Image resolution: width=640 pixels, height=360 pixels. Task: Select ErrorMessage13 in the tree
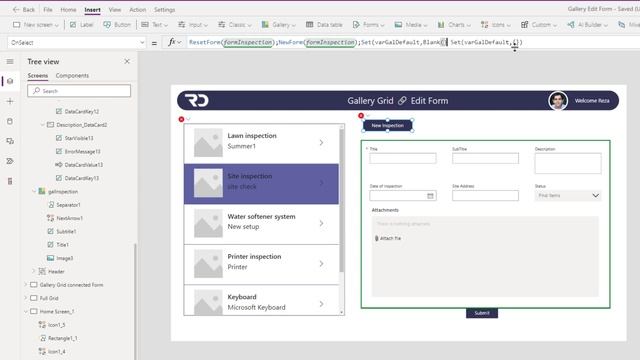click(x=82, y=151)
